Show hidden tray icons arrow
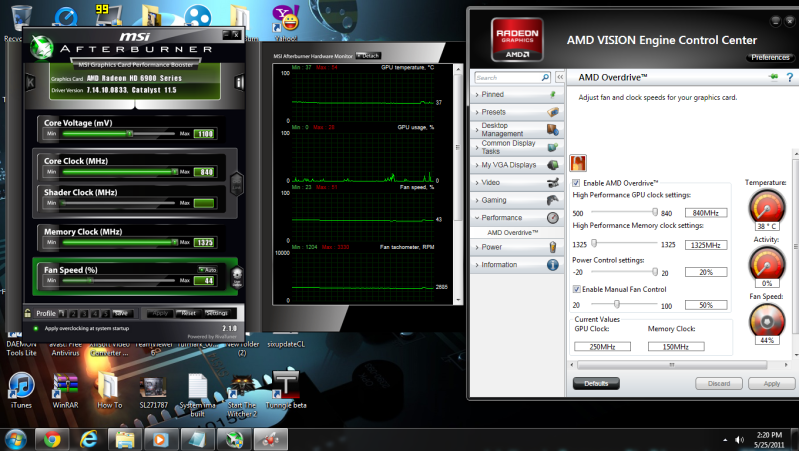The height and width of the screenshot is (451, 799). pos(725,440)
